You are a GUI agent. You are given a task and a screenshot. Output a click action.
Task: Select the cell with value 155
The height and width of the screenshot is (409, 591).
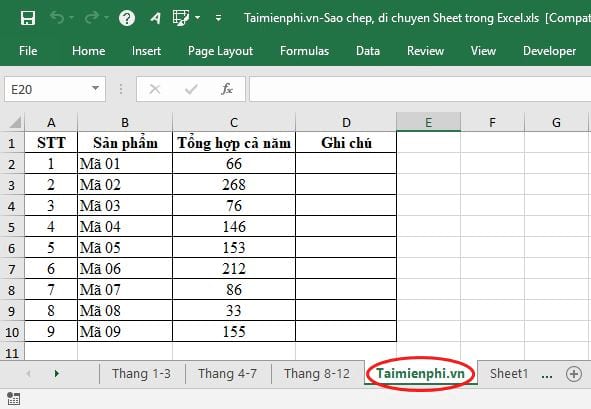[x=234, y=332]
